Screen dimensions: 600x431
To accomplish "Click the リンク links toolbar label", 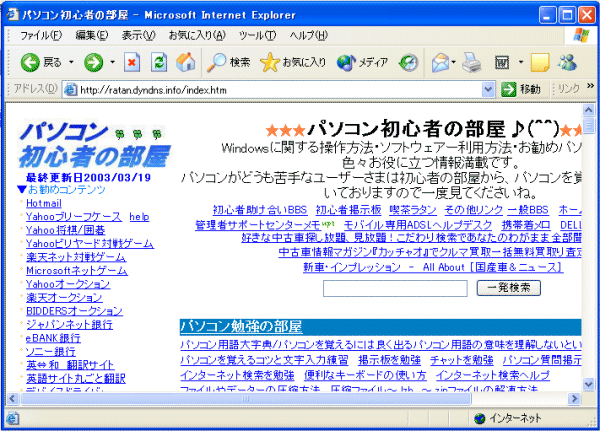I will point(569,89).
